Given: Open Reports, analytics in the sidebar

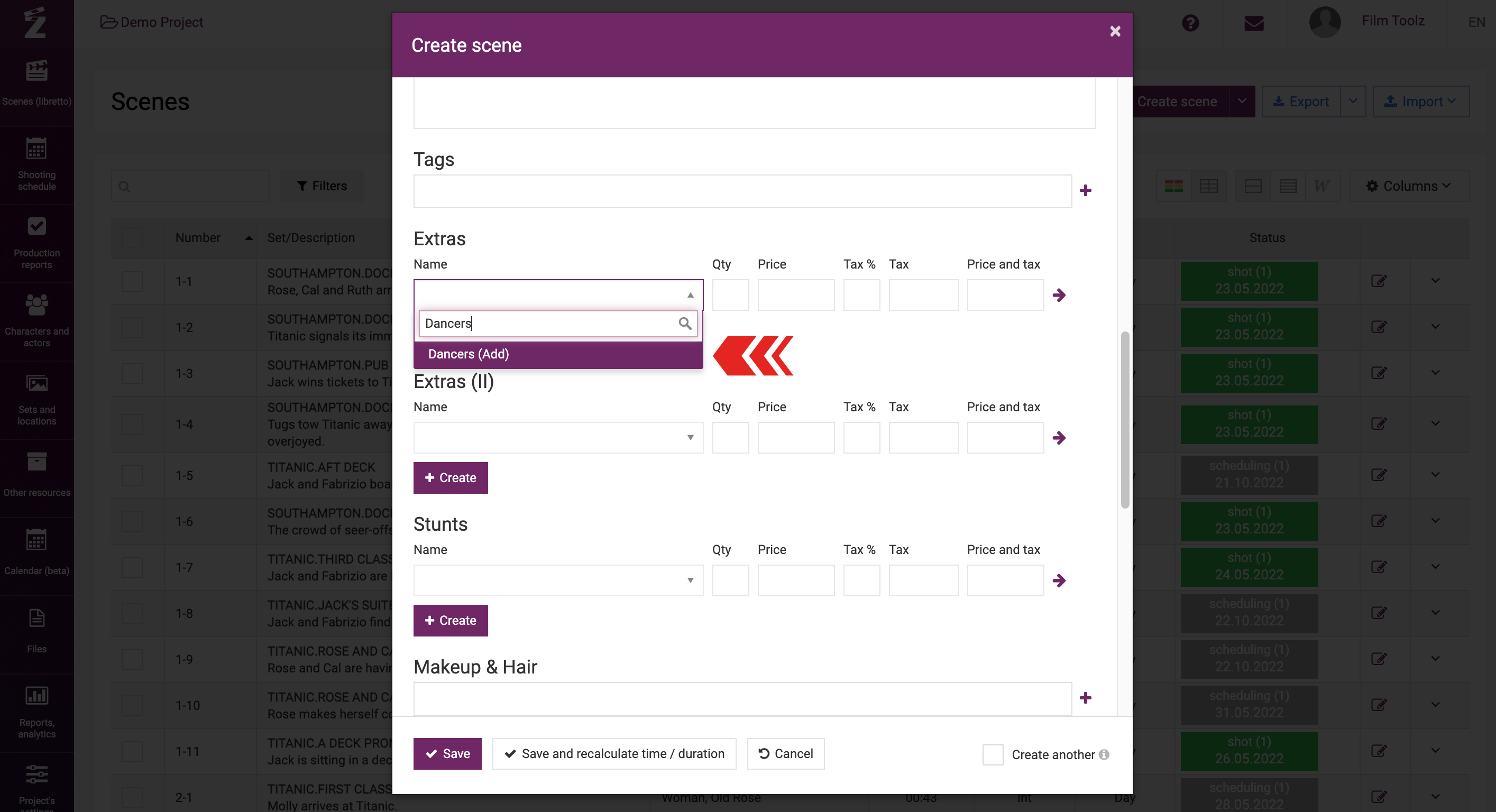Looking at the screenshot, I should 36,712.
